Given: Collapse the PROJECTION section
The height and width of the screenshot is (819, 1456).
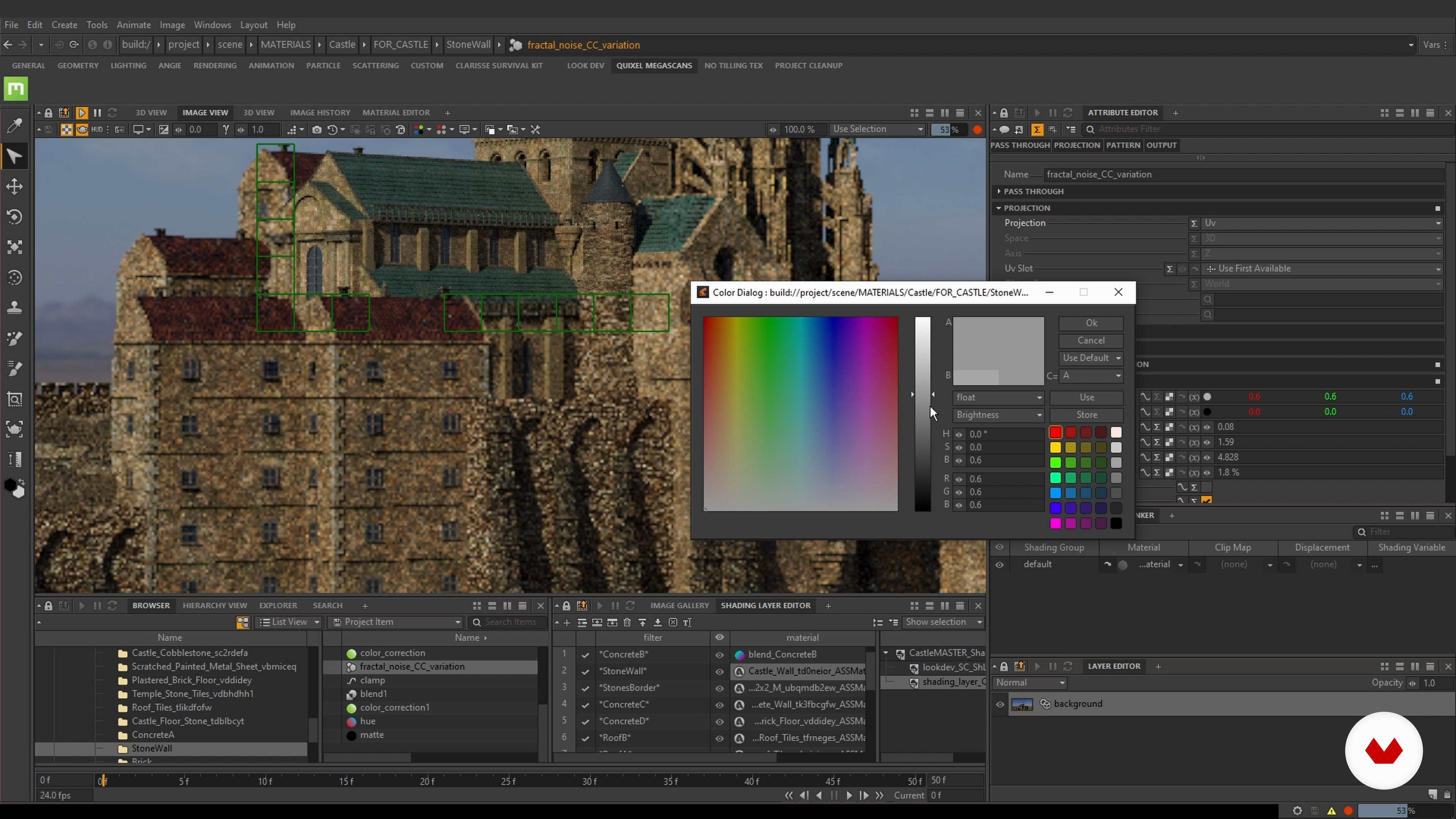Looking at the screenshot, I should [x=999, y=208].
